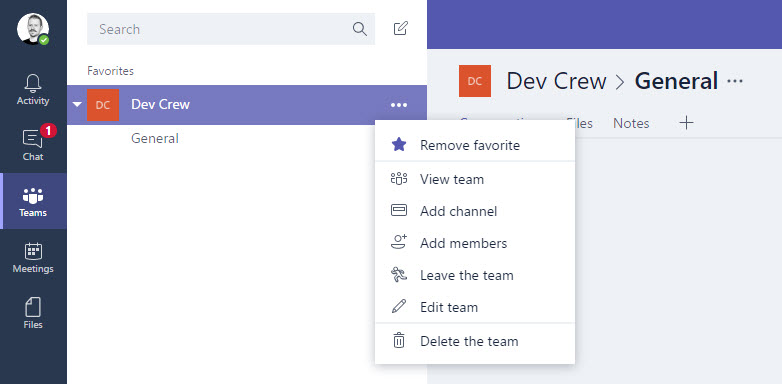This screenshot has width=782, height=384.
Task: Choose Leave the team
Action: click(x=475, y=275)
